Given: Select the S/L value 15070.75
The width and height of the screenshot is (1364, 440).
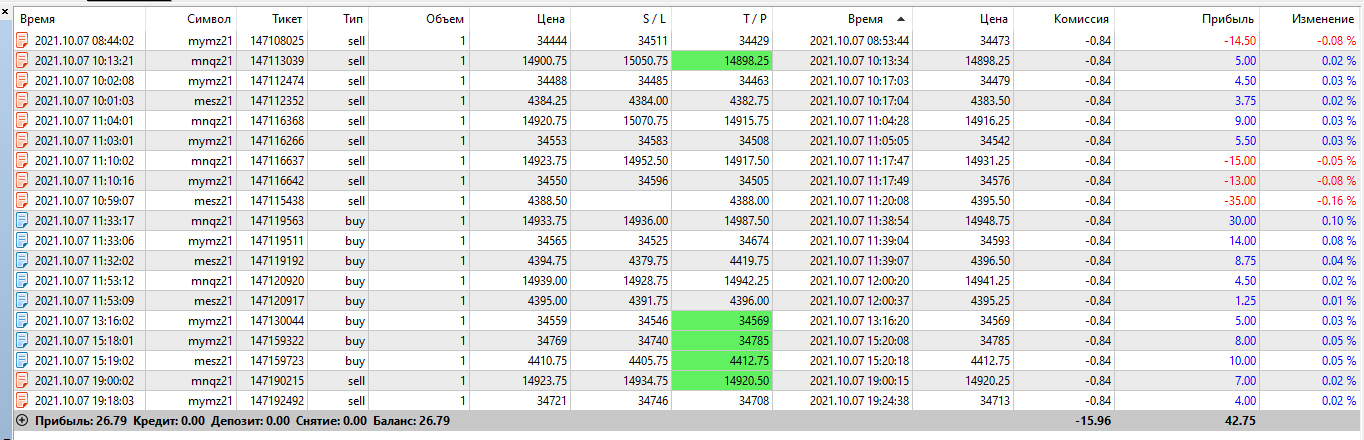Looking at the screenshot, I should tap(644, 121).
